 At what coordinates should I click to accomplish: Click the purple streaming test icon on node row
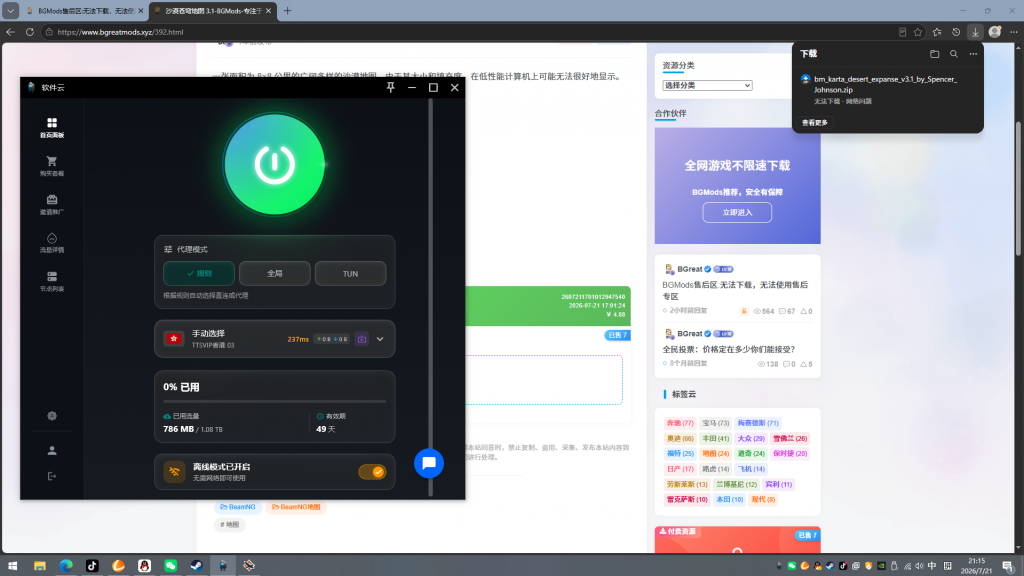click(x=361, y=339)
